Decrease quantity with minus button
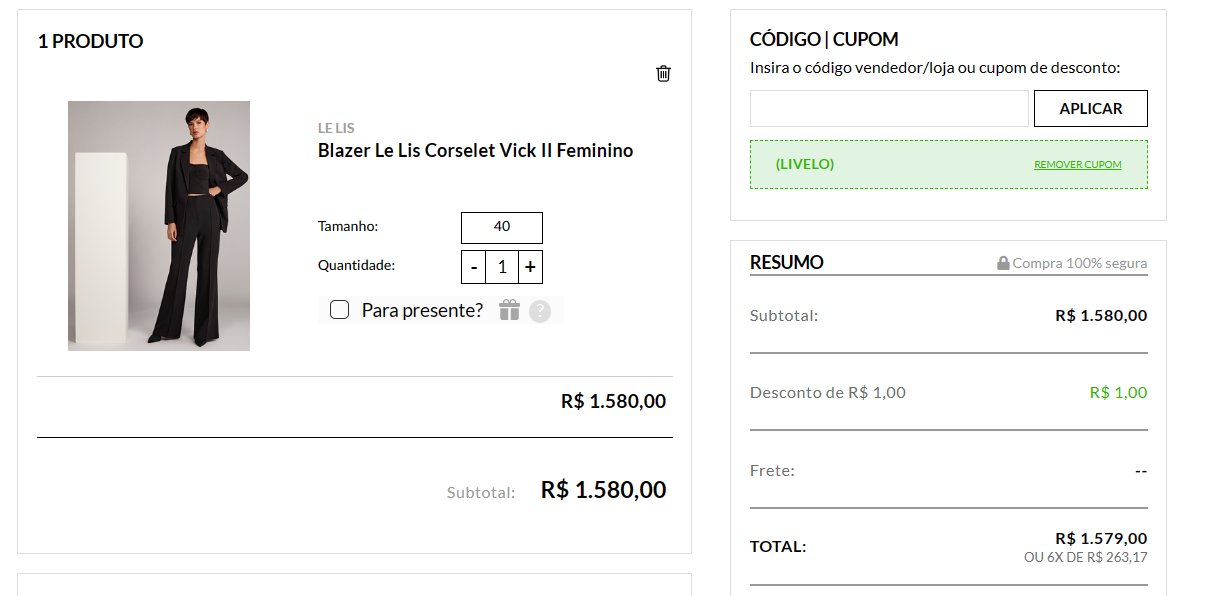The image size is (1208, 596). tap(474, 267)
